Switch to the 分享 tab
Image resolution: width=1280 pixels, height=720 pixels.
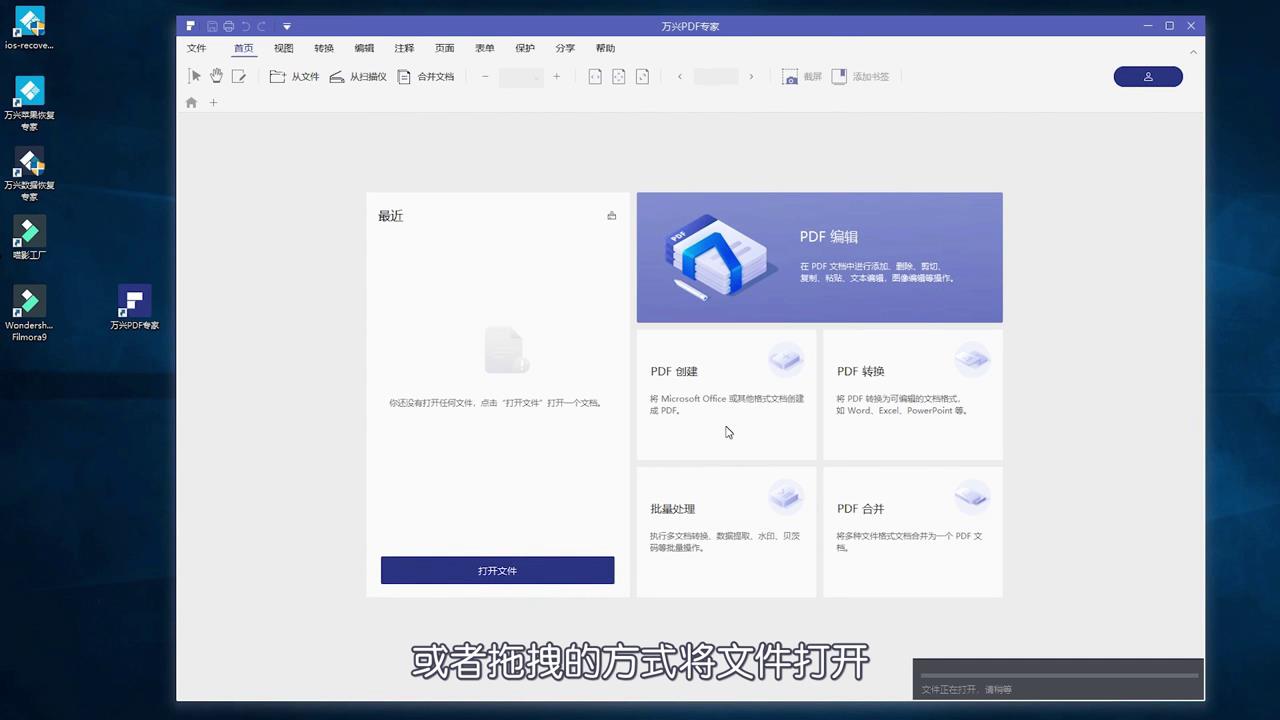pyautogui.click(x=565, y=48)
